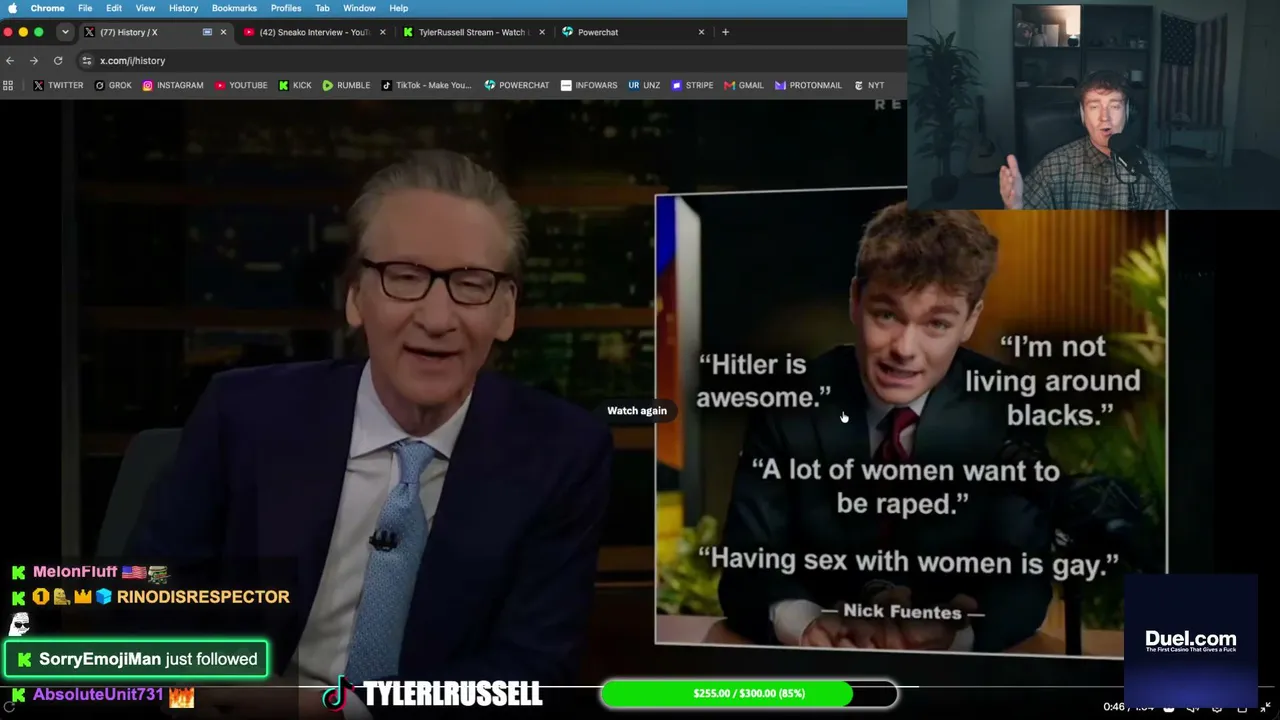Open the NYT bookmark
Viewport: 1280px width, 720px height.
coord(869,86)
